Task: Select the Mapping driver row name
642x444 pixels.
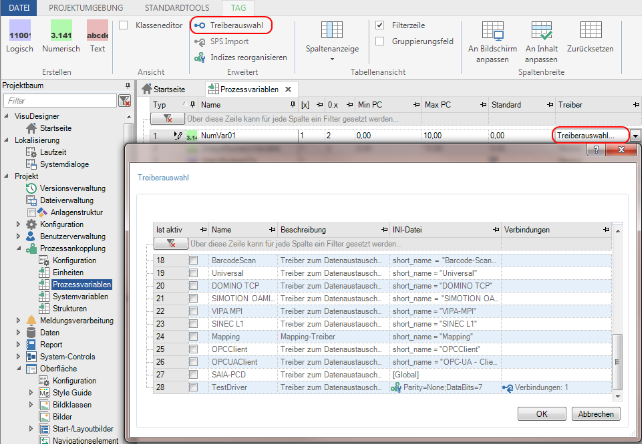Action: pyautogui.click(x=226, y=337)
